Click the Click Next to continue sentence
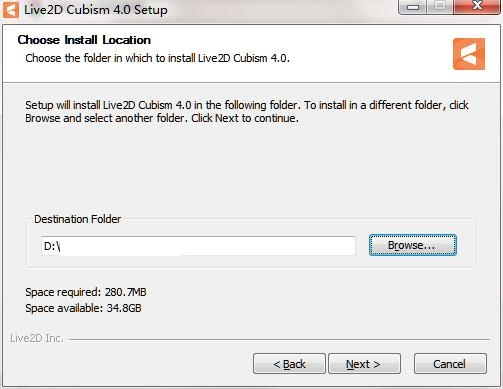 245,118
